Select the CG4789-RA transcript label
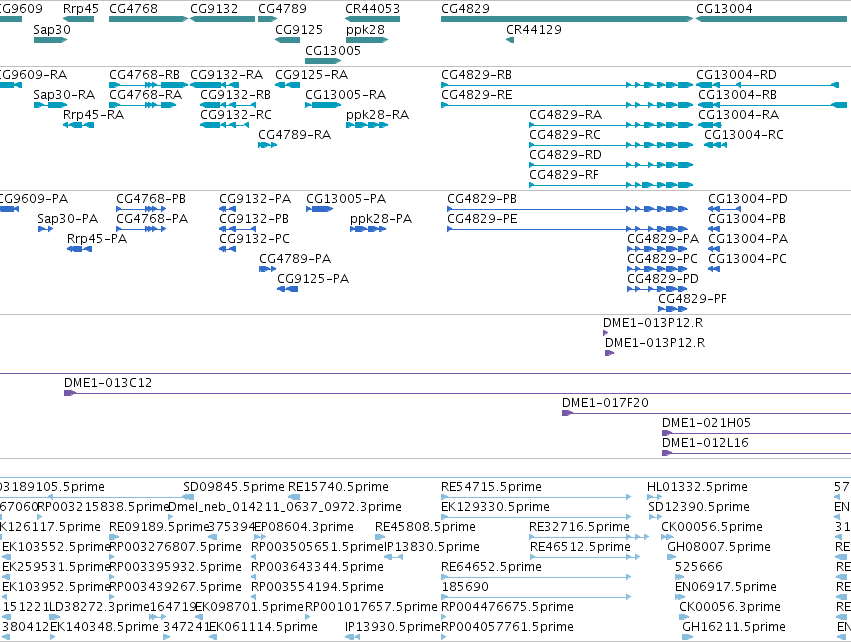Screen dimensions: 851x642 point(294,135)
